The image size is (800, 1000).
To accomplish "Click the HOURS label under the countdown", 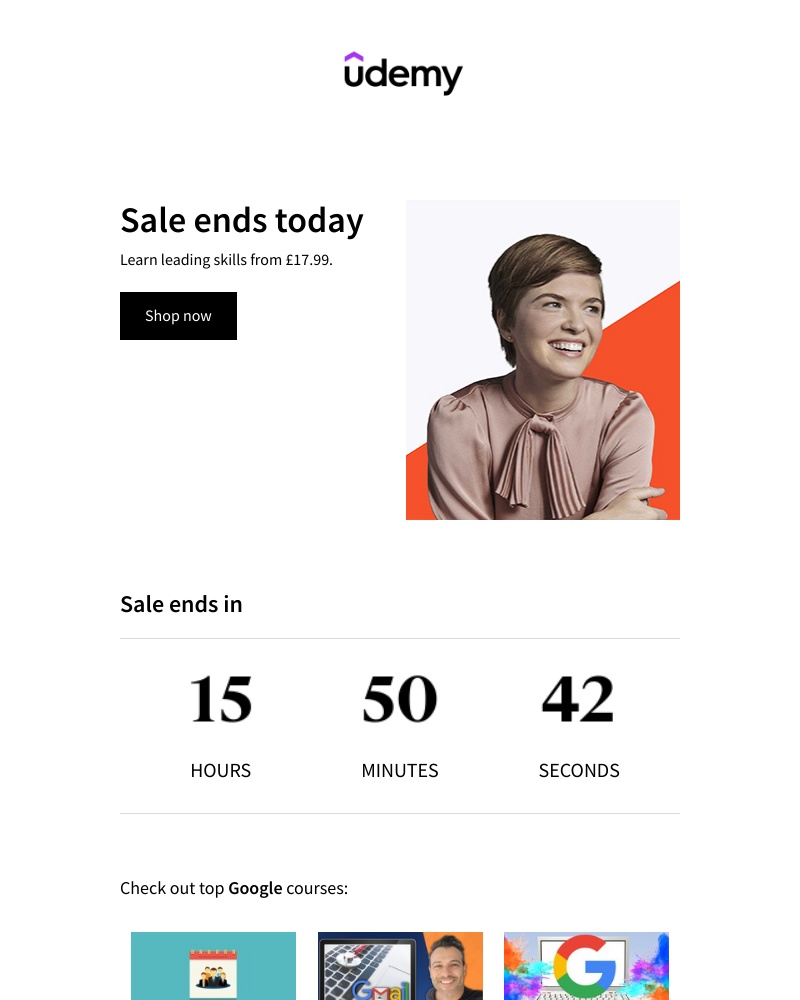I will 220,770.
